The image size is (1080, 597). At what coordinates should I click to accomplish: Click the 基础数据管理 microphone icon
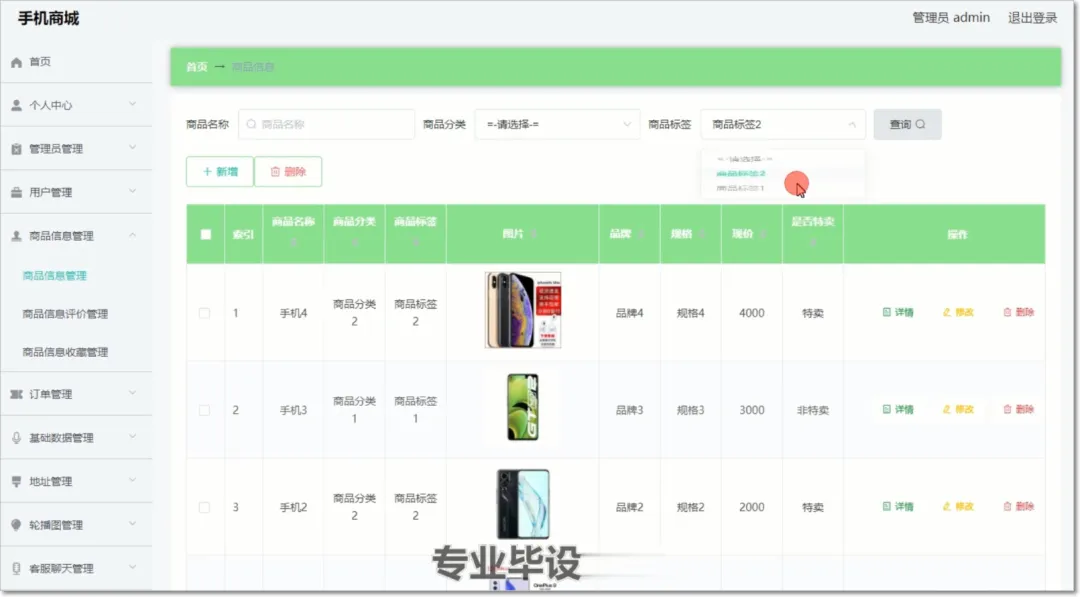click(x=17, y=437)
